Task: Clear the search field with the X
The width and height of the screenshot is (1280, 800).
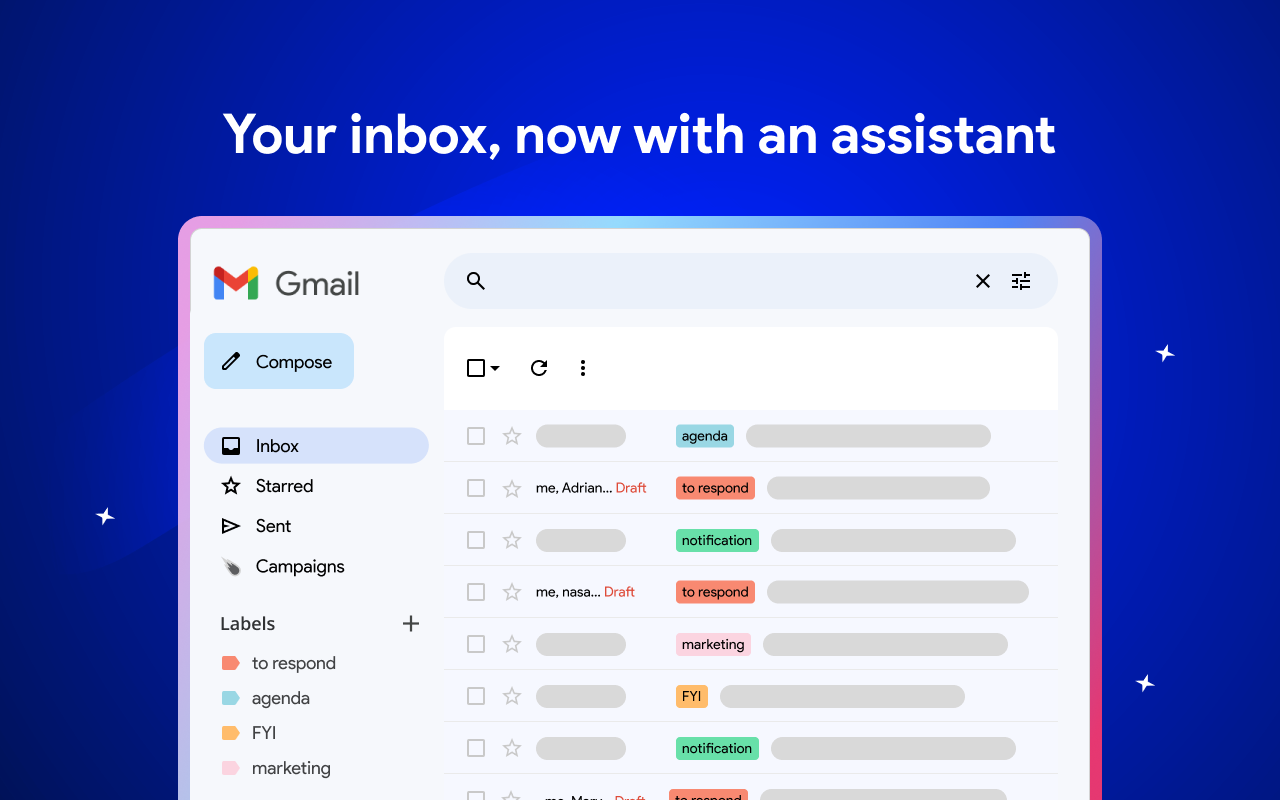Action: (982, 281)
